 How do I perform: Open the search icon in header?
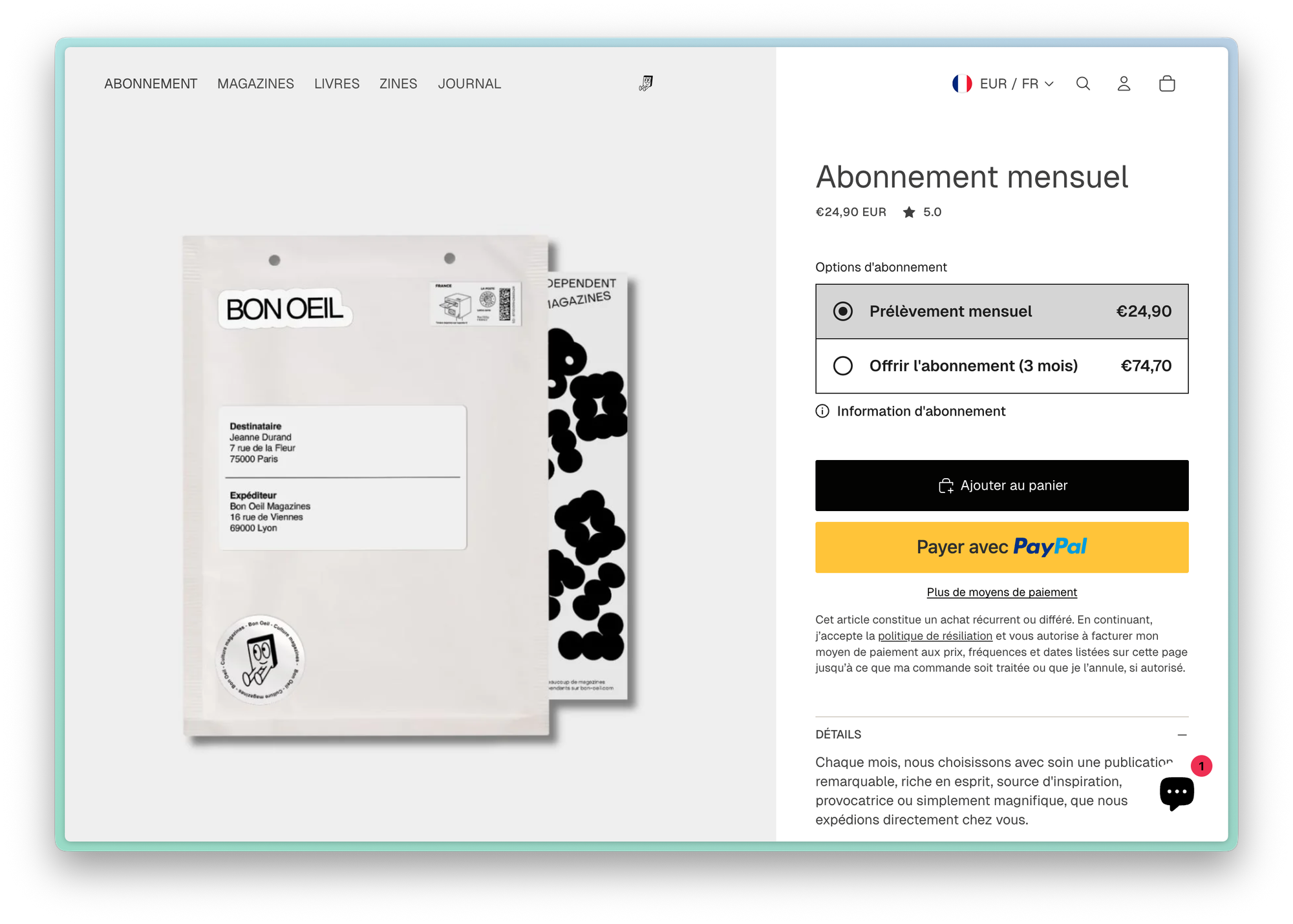(x=1083, y=83)
